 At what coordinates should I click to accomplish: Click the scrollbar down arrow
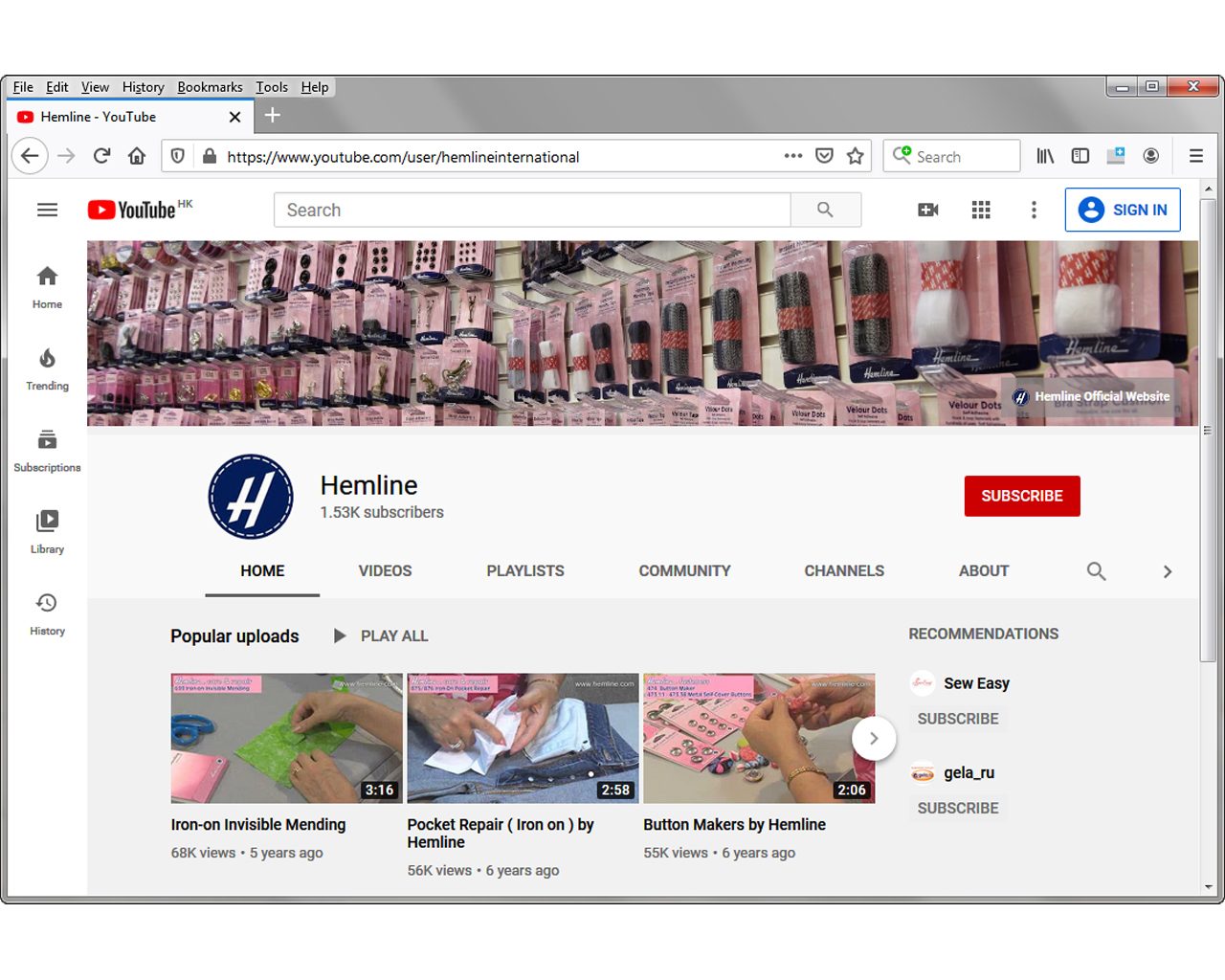[x=1208, y=887]
